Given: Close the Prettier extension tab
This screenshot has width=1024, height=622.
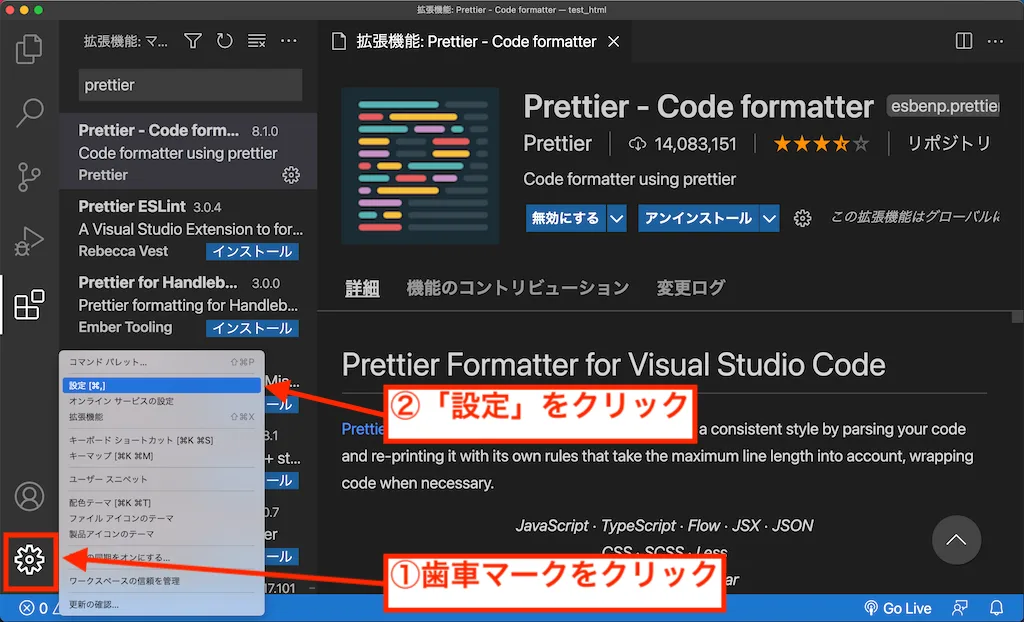Looking at the screenshot, I should coord(613,42).
